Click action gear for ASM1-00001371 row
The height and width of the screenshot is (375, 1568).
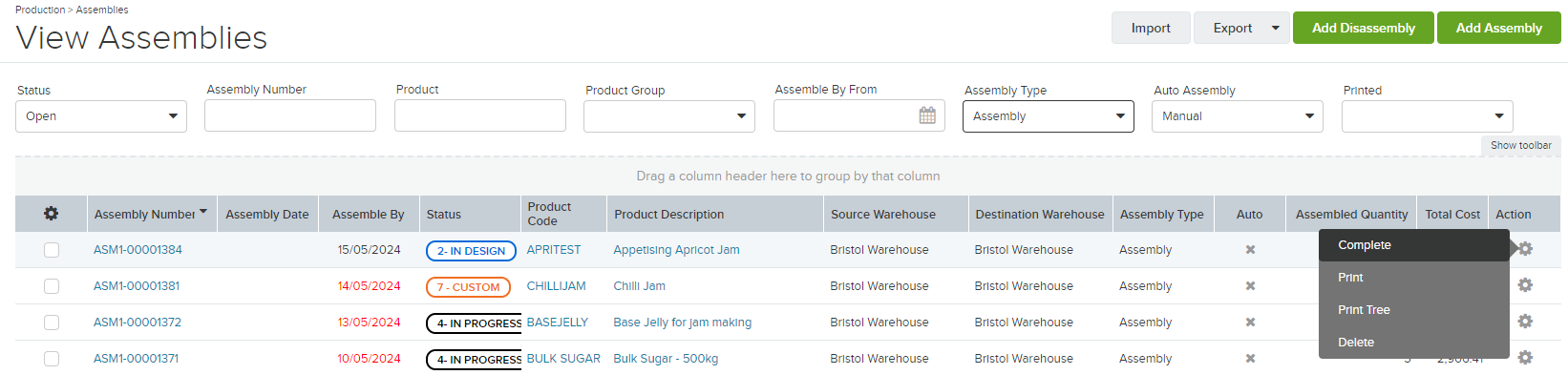click(1525, 358)
